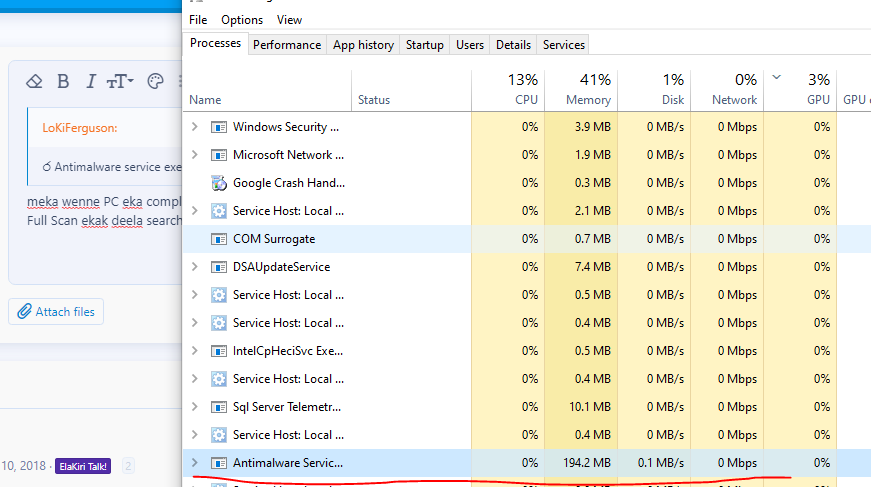
Task: Open the Options menu in Task Manager
Action: pos(242,20)
